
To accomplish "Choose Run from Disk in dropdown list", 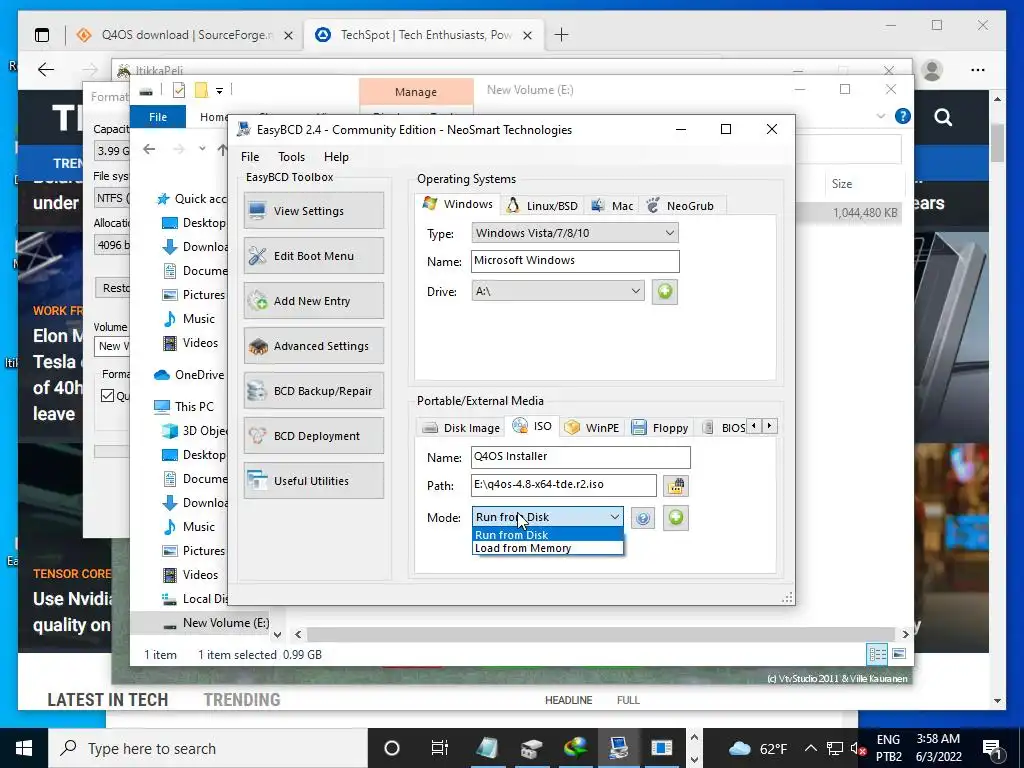I will (x=548, y=535).
